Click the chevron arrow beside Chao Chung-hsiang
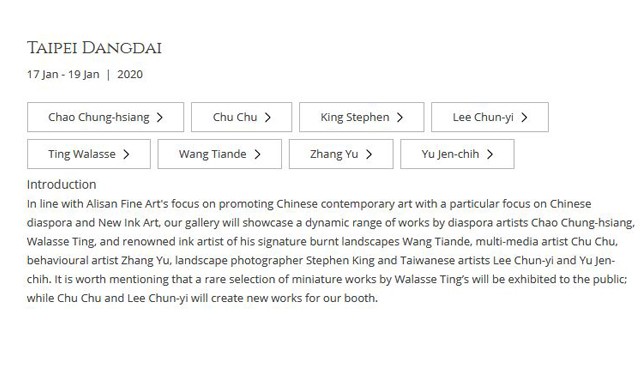Screen dimensions: 640x385 point(160,118)
